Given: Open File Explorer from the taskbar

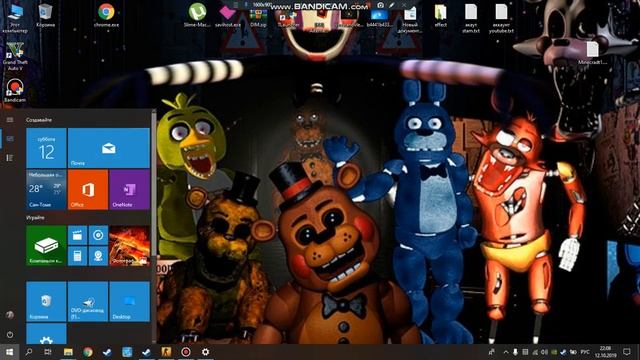Looking at the screenshot, I should pos(68,352).
